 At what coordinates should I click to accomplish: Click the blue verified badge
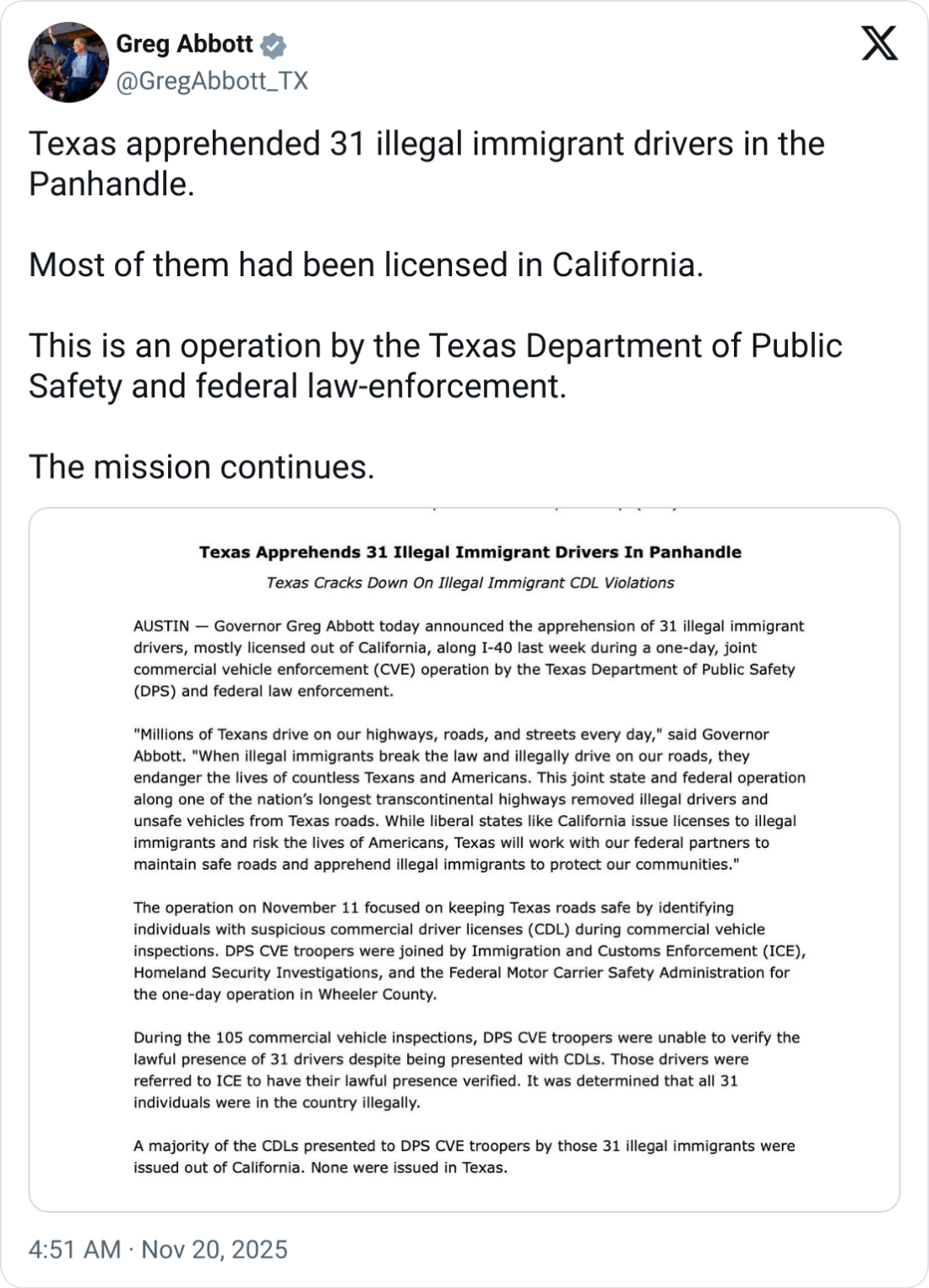273,45
